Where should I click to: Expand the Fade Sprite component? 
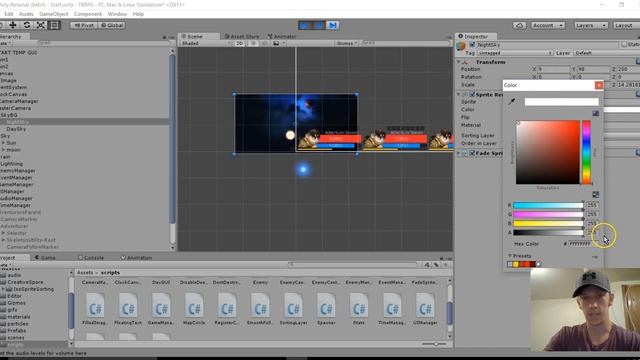pyautogui.click(x=458, y=153)
